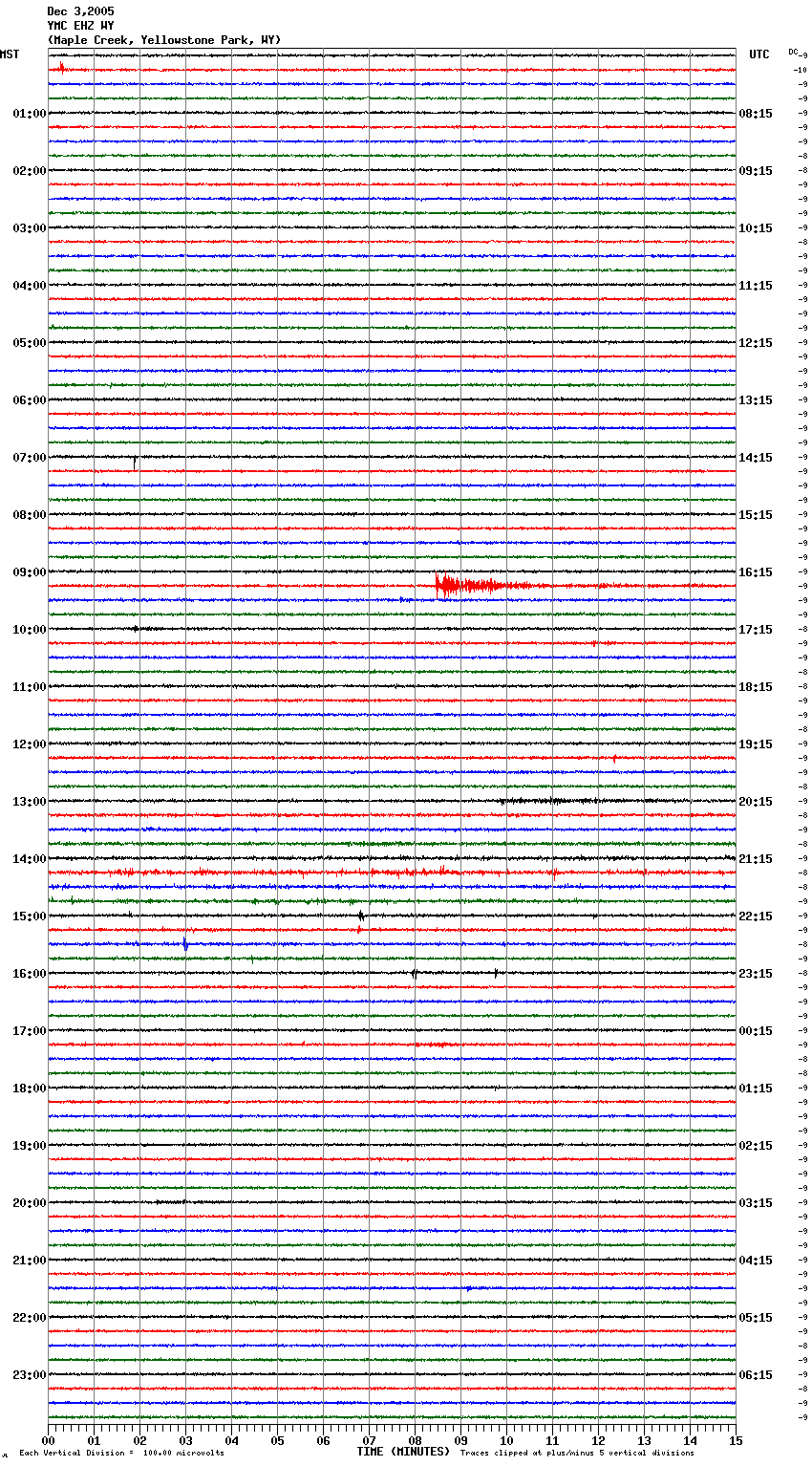Click the "TIME (MINUTES)" axis title
The height and width of the screenshot is (1466, 812).
[x=403, y=1452]
